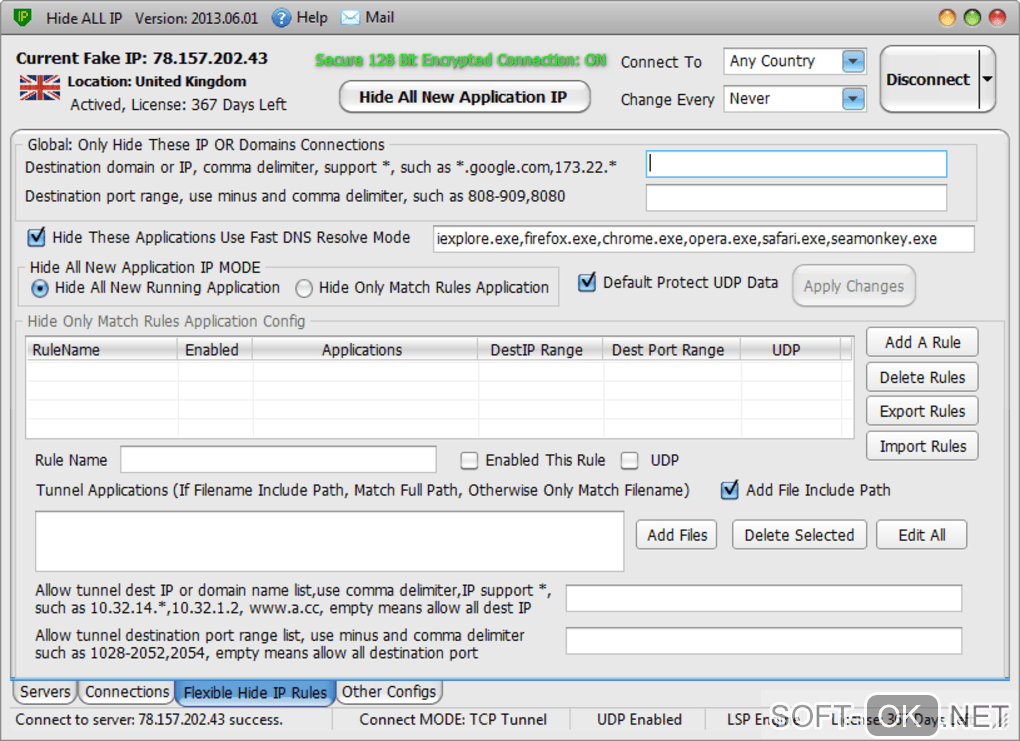The image size is (1020, 741).
Task: Click the Help menu label
Action: [x=312, y=18]
